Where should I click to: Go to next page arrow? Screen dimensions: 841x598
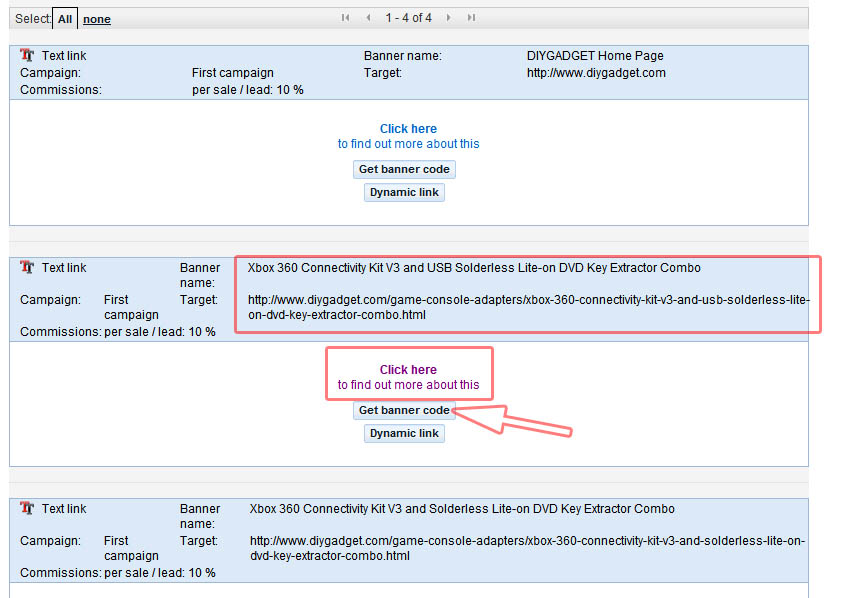coord(448,18)
